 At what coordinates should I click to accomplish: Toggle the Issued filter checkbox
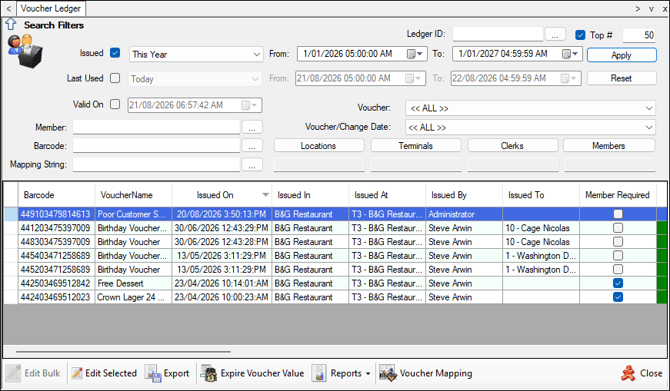[x=115, y=53]
